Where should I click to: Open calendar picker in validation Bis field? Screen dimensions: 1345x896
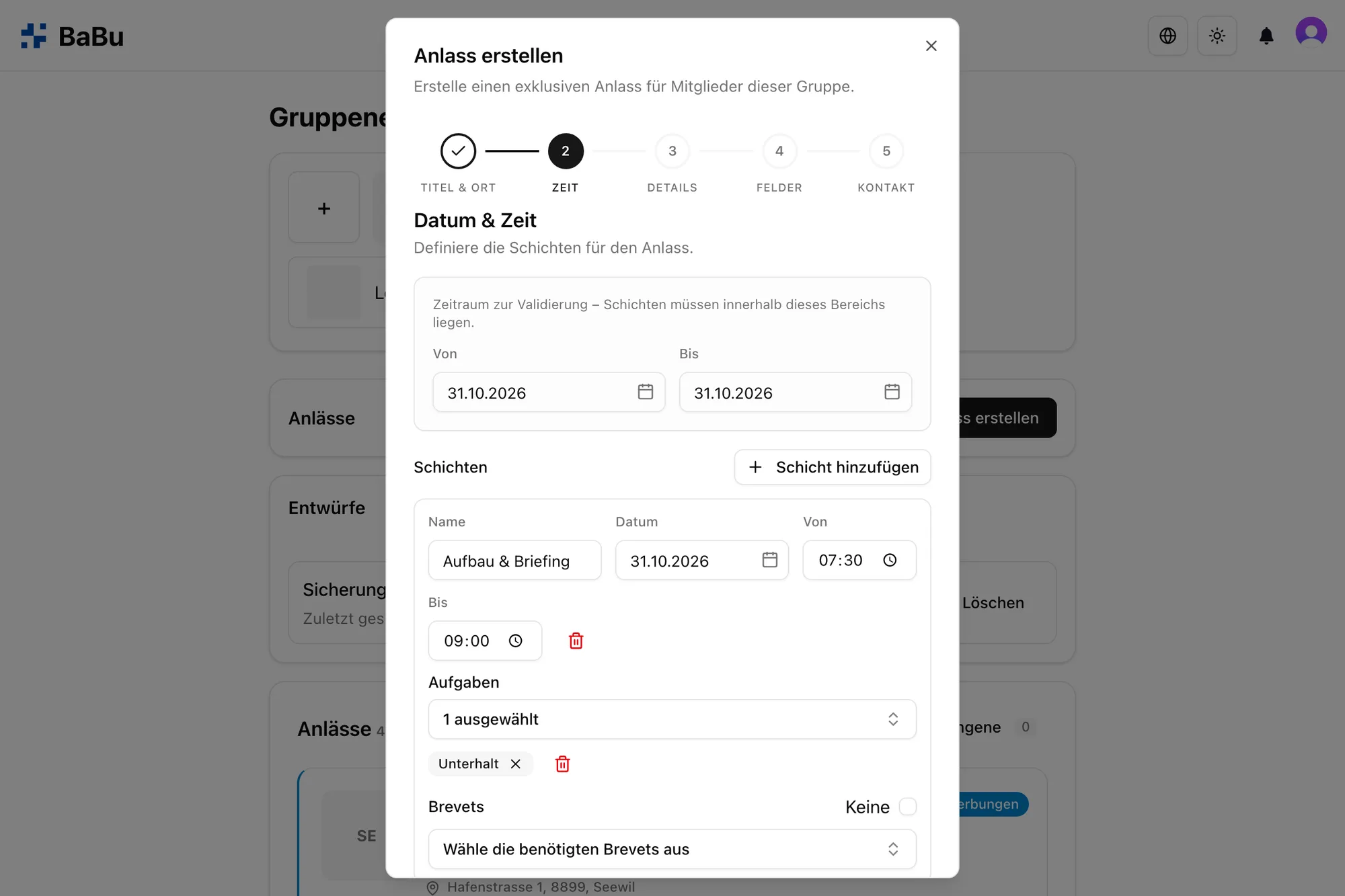[x=892, y=392]
